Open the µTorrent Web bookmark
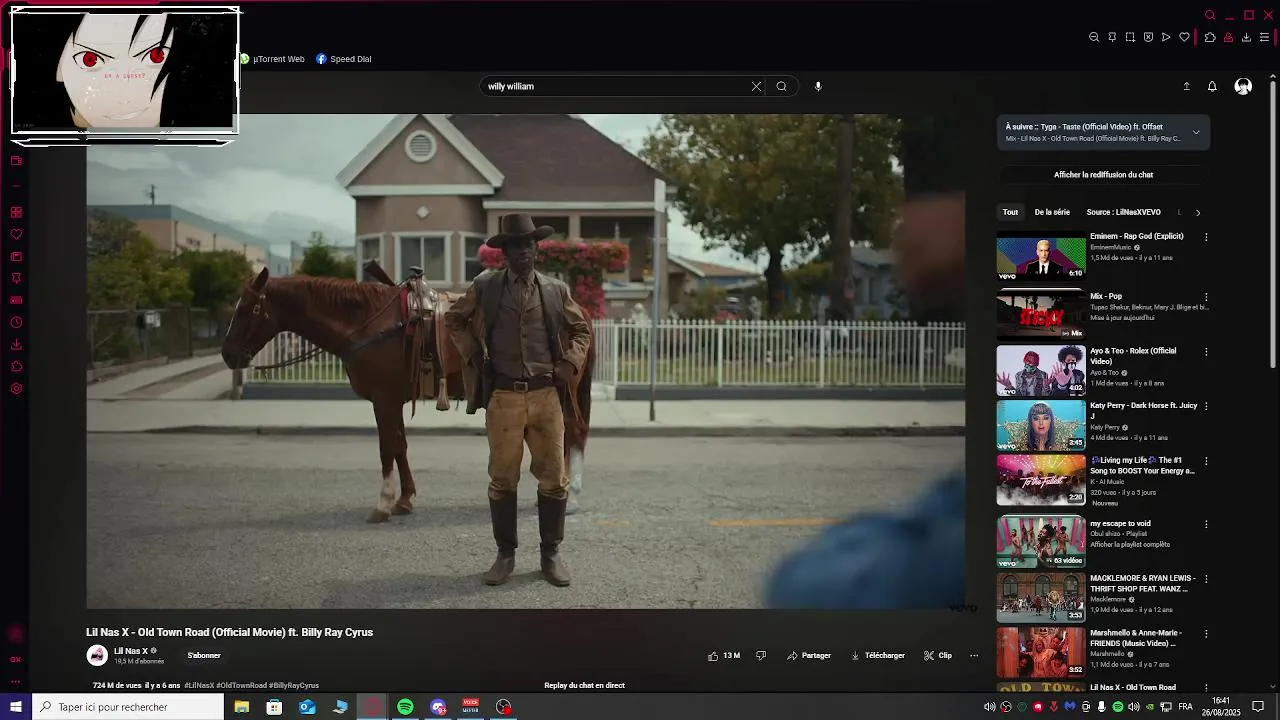1280x720 pixels. [x=272, y=59]
